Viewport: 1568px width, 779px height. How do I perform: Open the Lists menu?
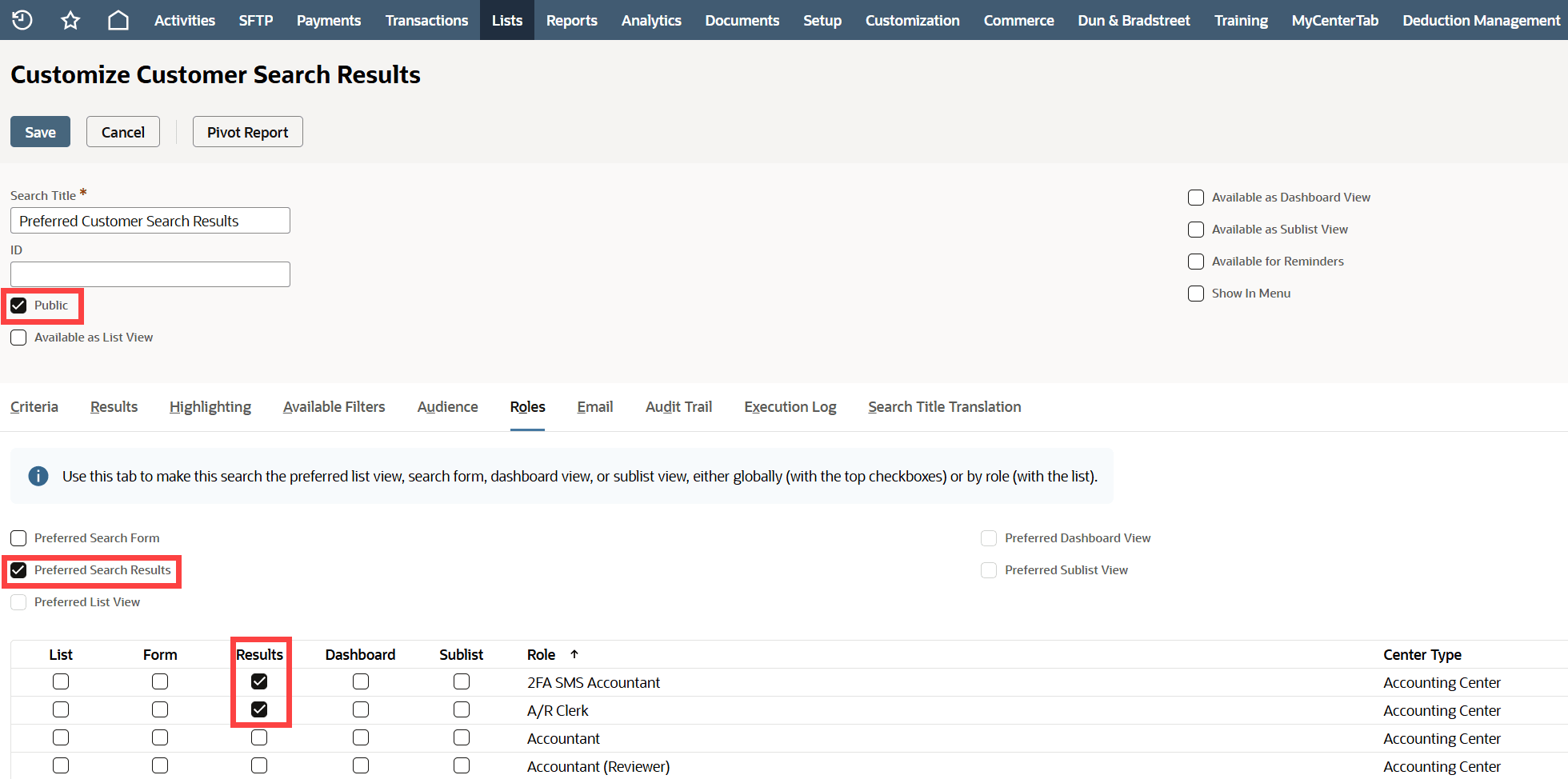click(x=507, y=20)
